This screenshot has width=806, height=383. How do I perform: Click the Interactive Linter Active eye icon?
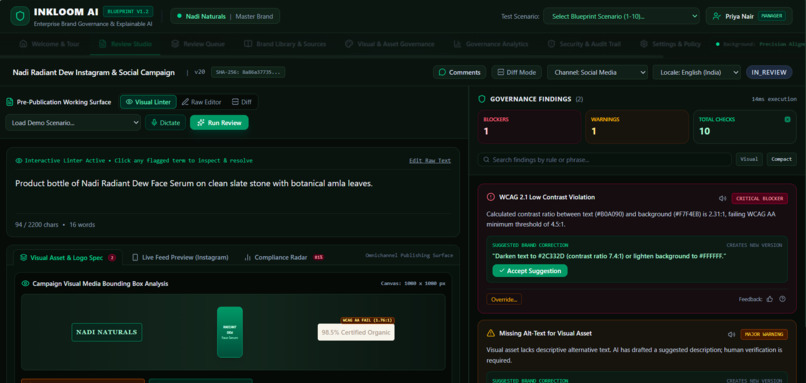pyautogui.click(x=19, y=160)
